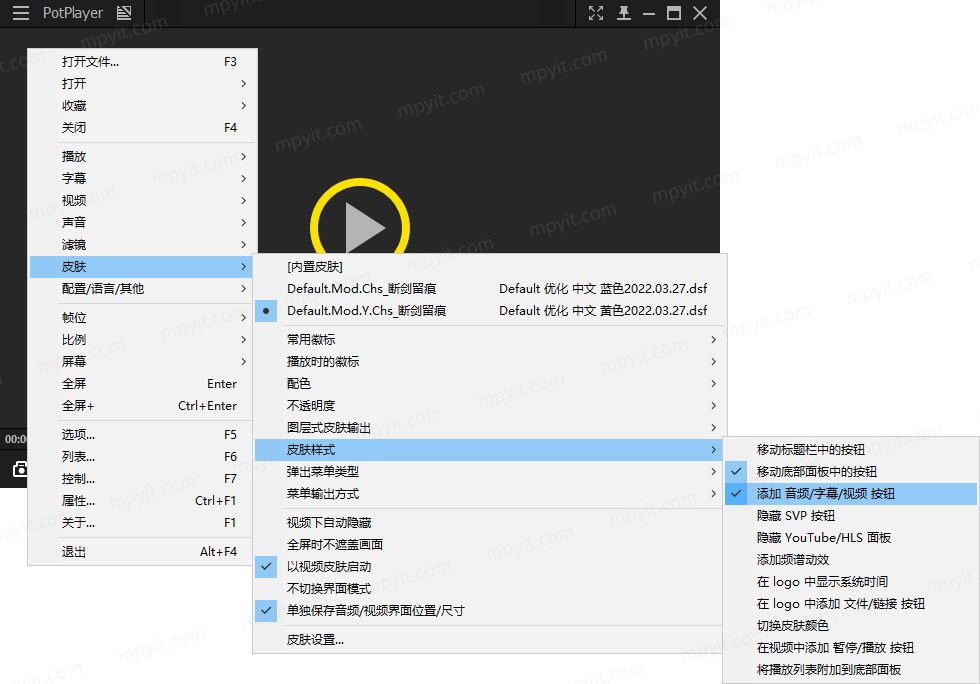
Task: Toggle the pin always-on-top icon
Action: point(623,13)
